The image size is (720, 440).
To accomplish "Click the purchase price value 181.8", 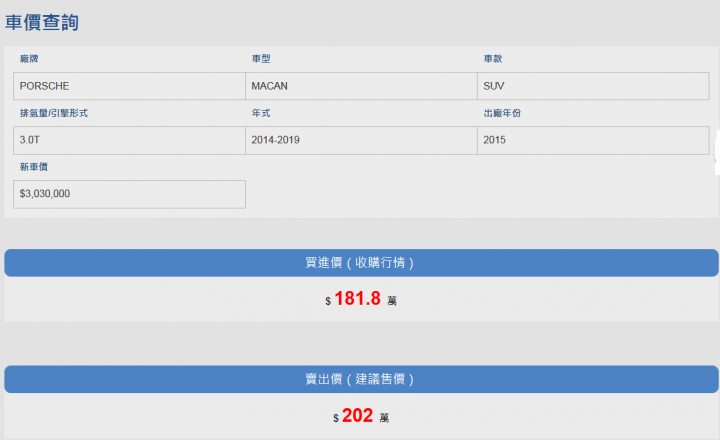I will tap(357, 299).
